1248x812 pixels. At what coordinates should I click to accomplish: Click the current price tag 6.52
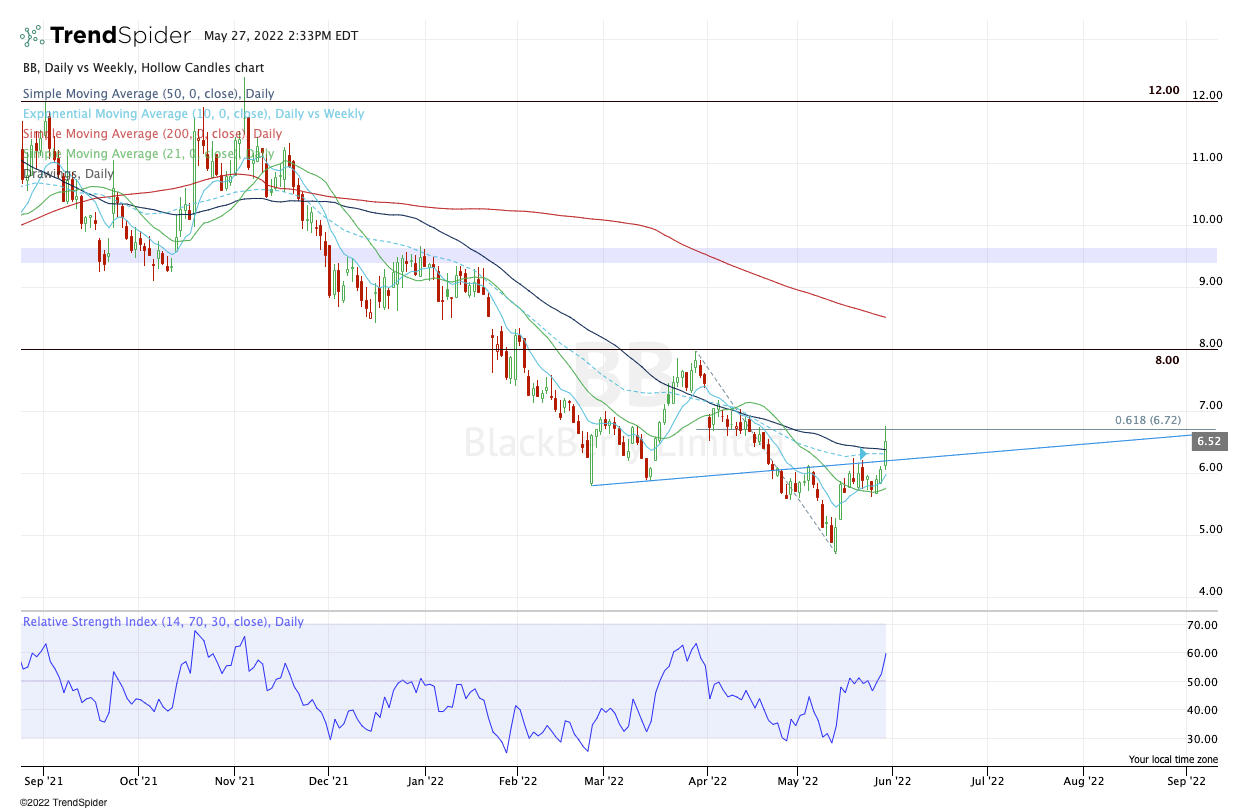point(1206,441)
